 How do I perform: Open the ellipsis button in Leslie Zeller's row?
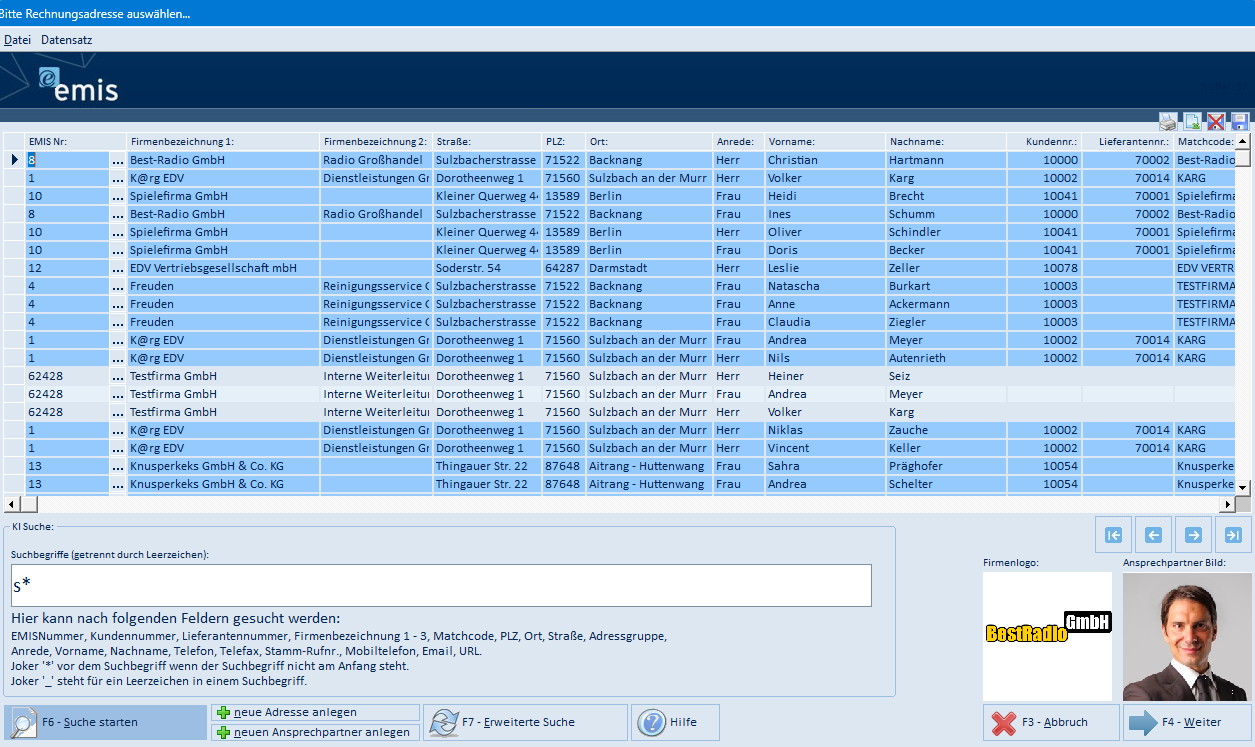118,268
